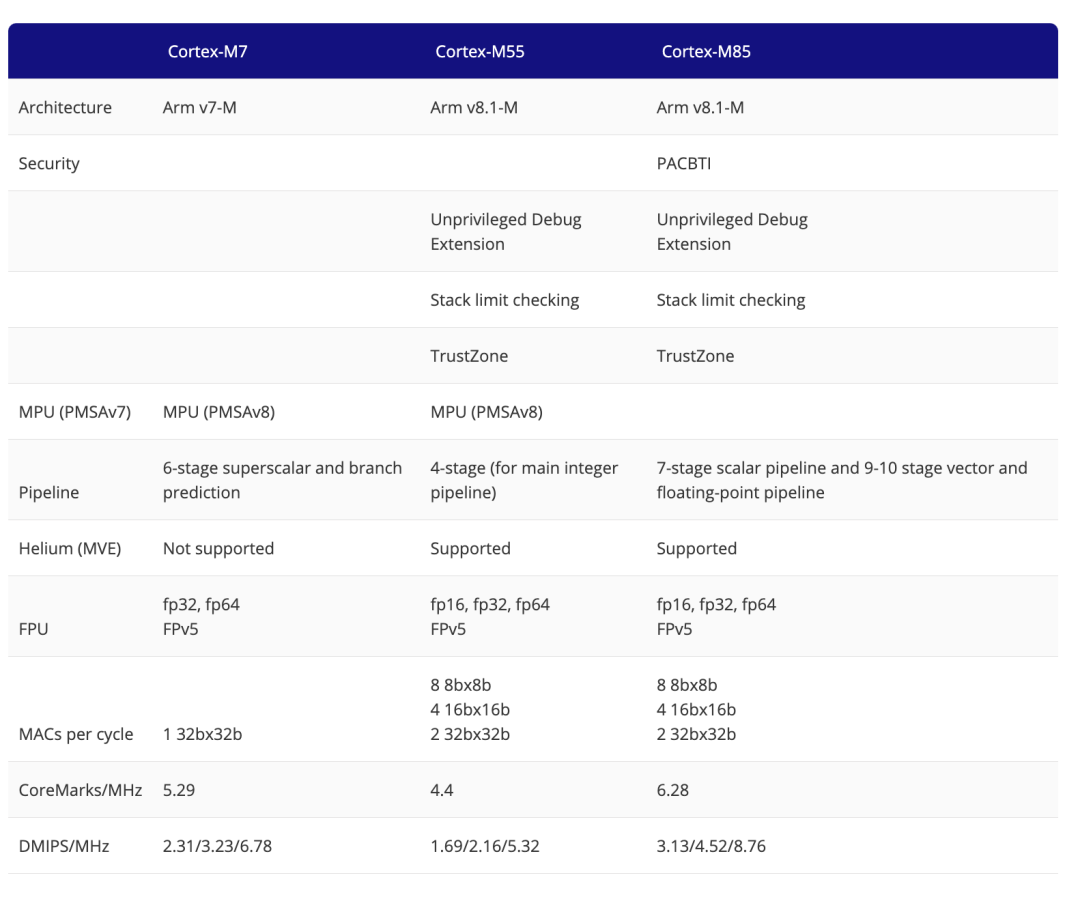The width and height of the screenshot is (1080, 897).
Task: Click the Cortex-M7 column header
Action: pyautogui.click(x=207, y=52)
